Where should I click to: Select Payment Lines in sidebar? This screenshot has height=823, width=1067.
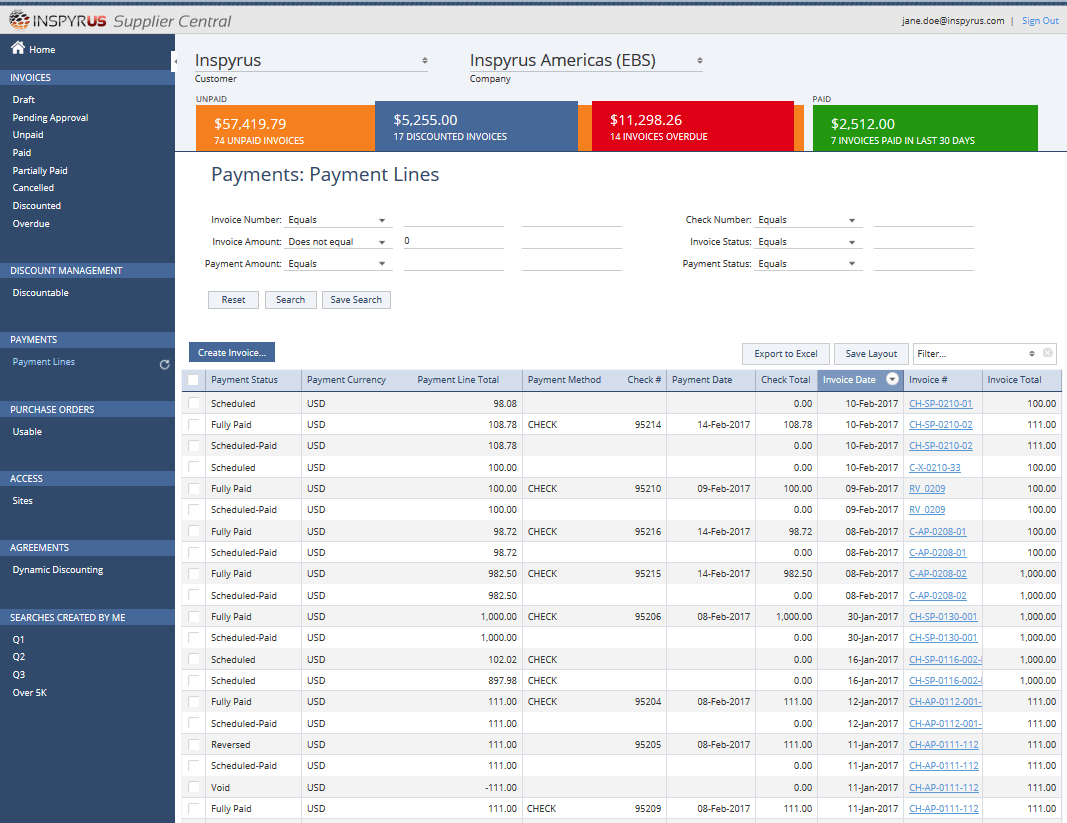pos(44,361)
